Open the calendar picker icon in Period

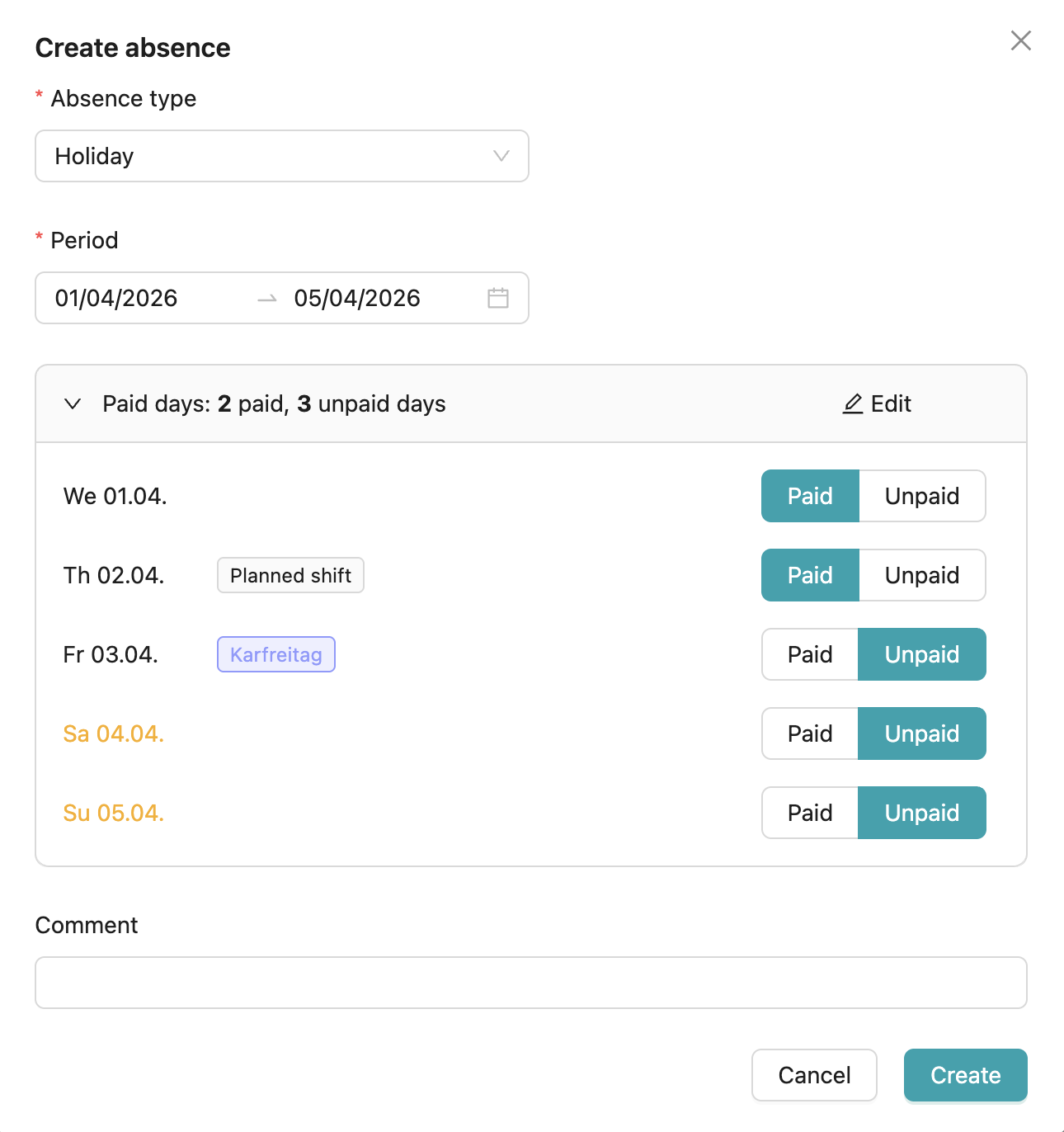(497, 298)
